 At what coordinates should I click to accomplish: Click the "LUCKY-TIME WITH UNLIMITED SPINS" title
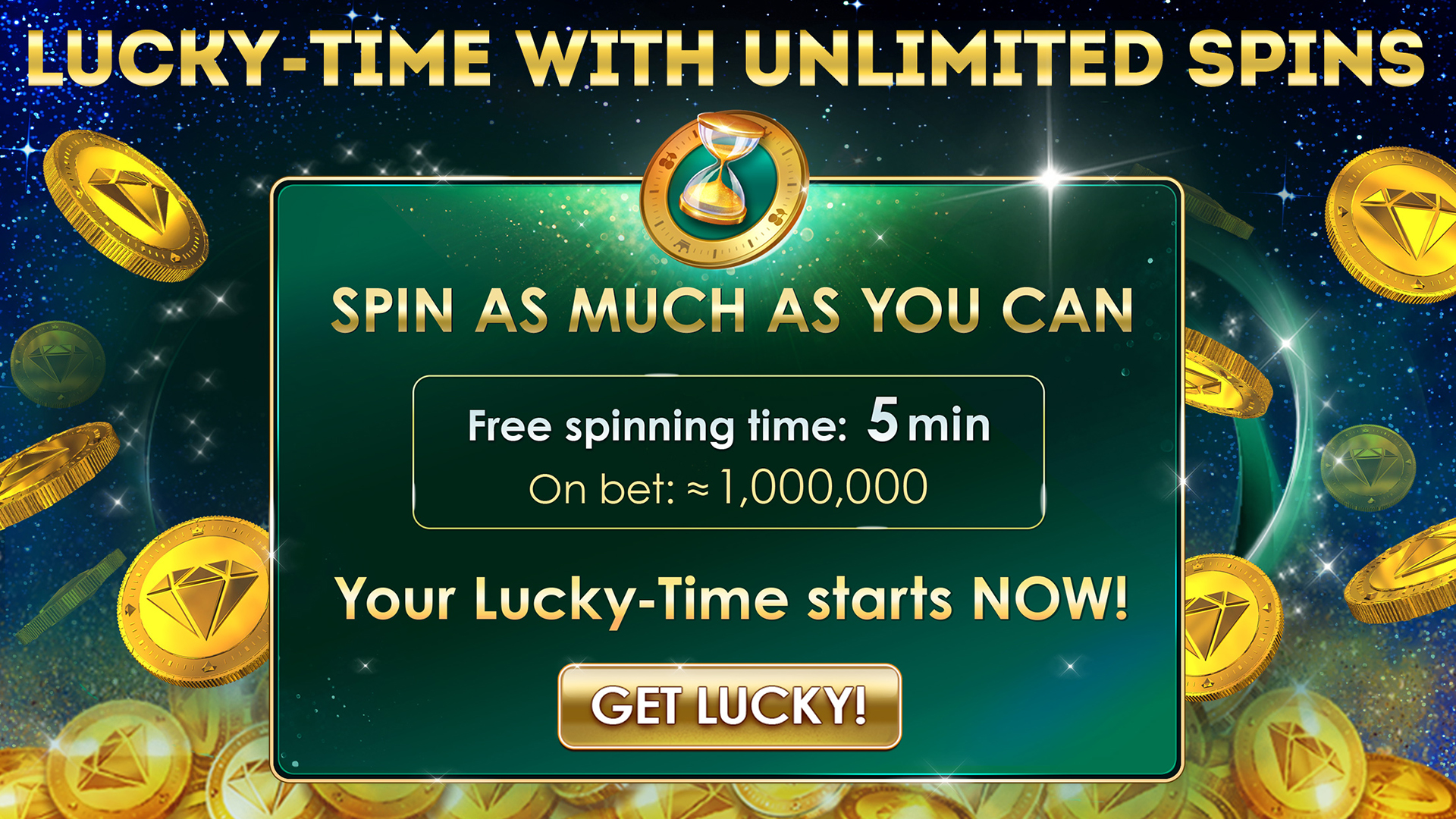tap(726, 58)
